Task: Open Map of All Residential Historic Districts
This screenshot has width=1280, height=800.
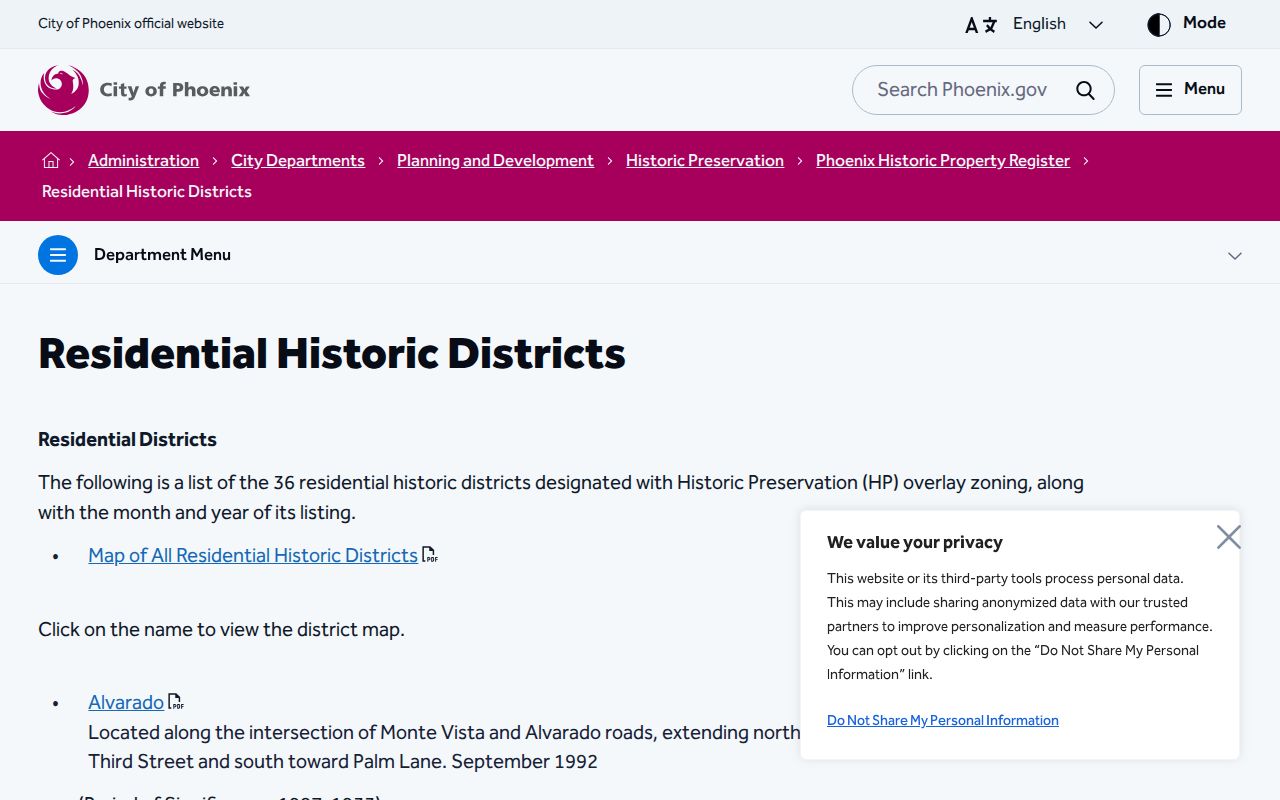Action: pos(253,555)
